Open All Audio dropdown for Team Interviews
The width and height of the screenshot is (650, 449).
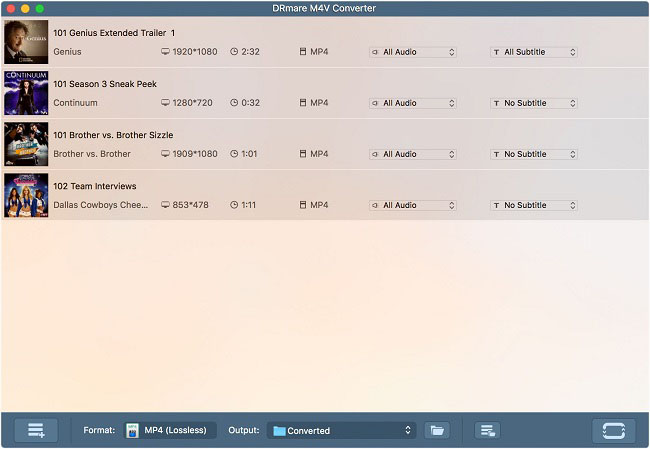(413, 205)
